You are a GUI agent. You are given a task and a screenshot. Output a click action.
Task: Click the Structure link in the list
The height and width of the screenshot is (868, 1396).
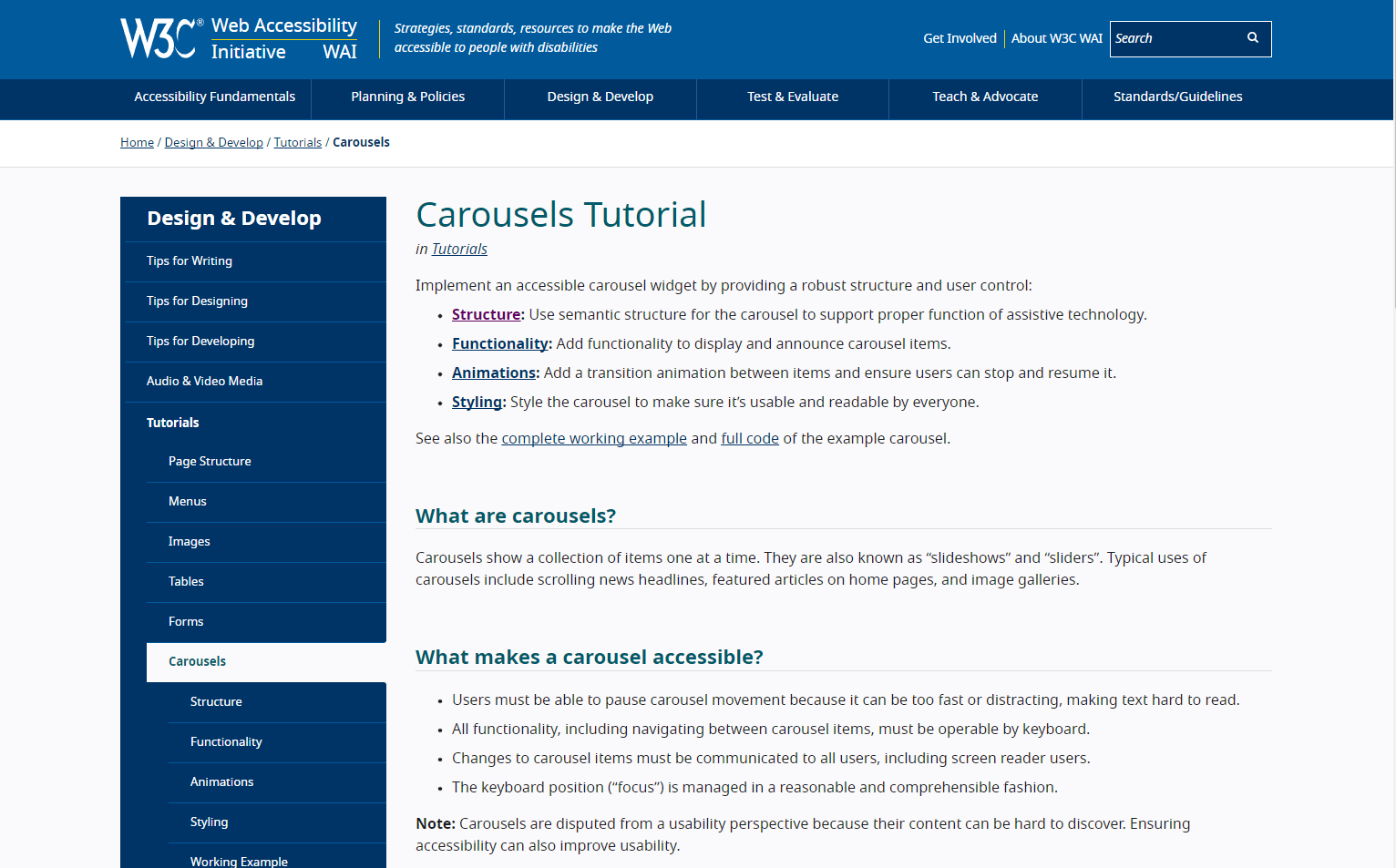coord(487,314)
